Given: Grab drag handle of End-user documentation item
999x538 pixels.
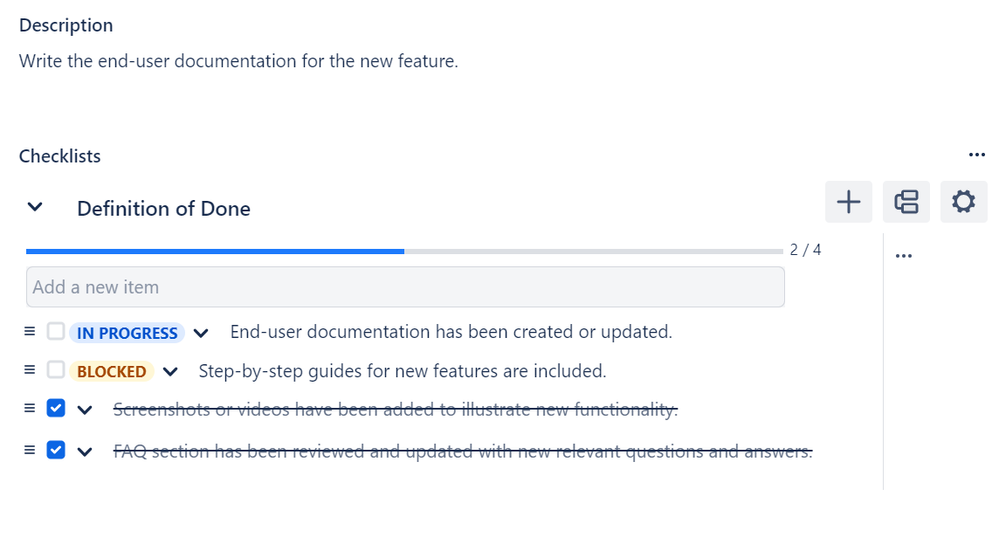Looking at the screenshot, I should click(30, 331).
